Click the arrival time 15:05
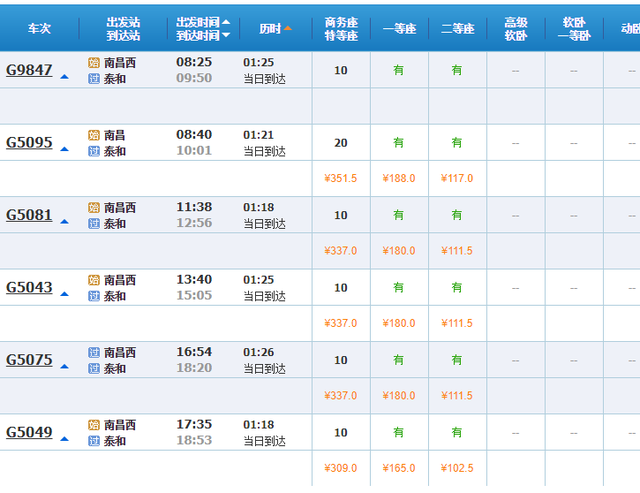This screenshot has height=493, width=640. (x=194, y=295)
